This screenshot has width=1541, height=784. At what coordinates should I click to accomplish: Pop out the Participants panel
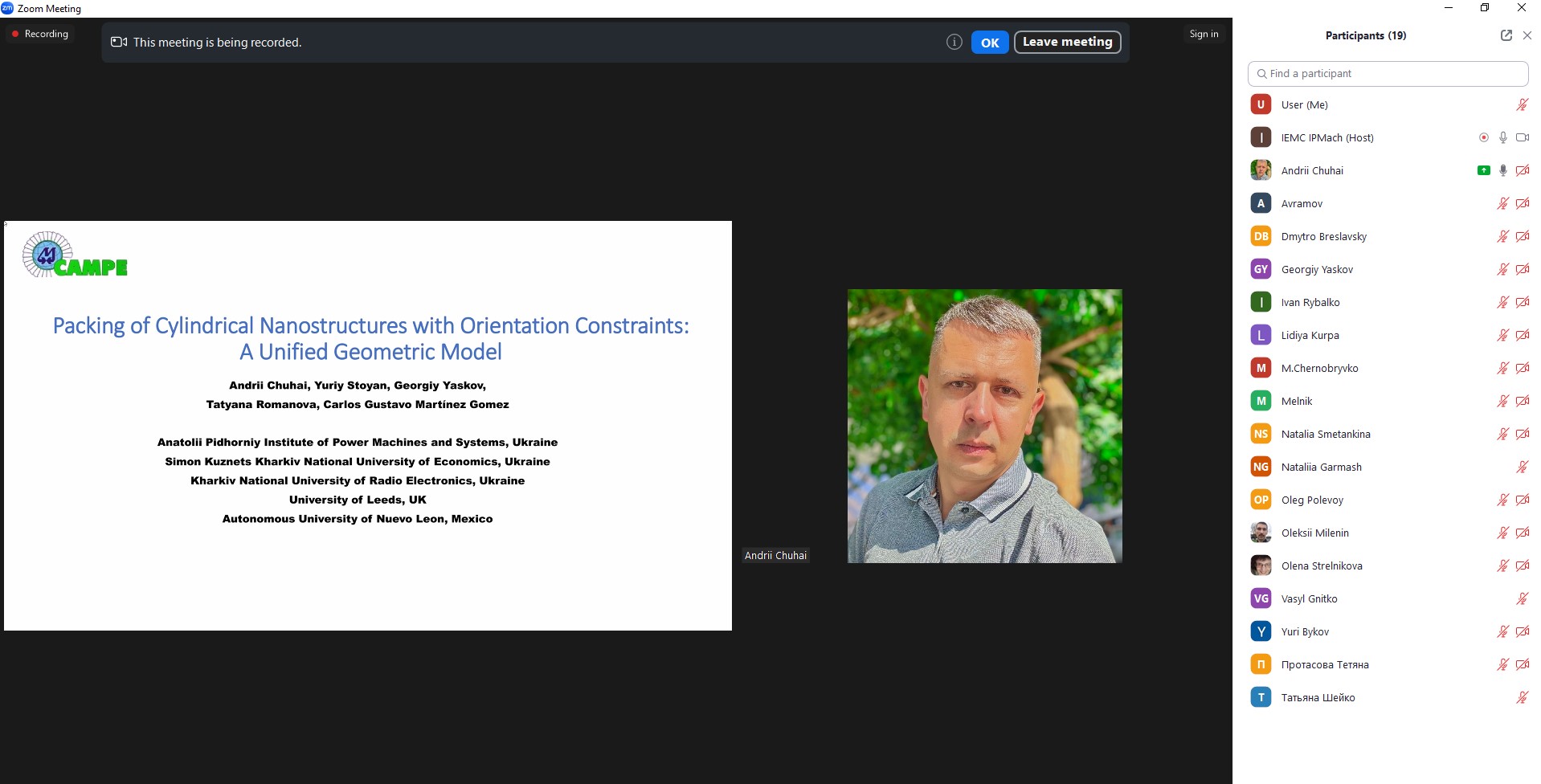1506,35
